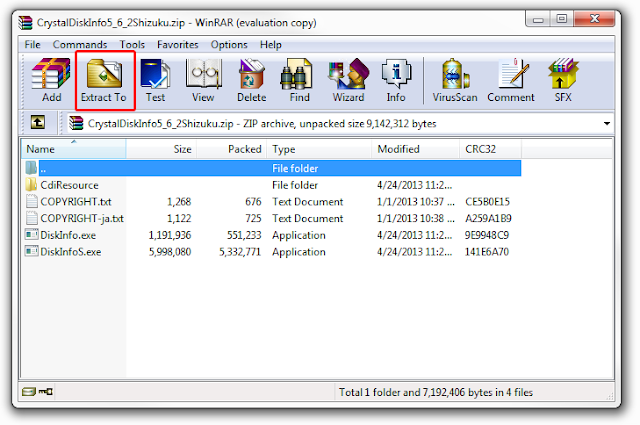Click the CRC32 value 9E9948C9
This screenshot has width=640, height=425.
click(x=487, y=235)
